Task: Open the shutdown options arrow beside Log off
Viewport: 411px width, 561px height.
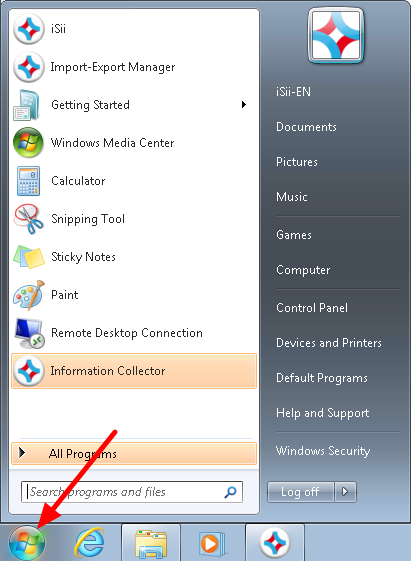Action: (345, 492)
